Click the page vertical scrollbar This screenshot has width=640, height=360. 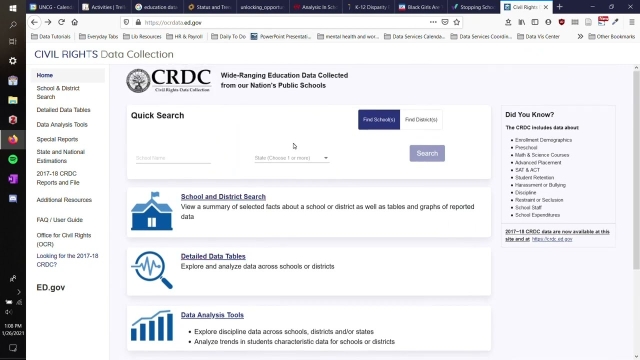point(636,170)
